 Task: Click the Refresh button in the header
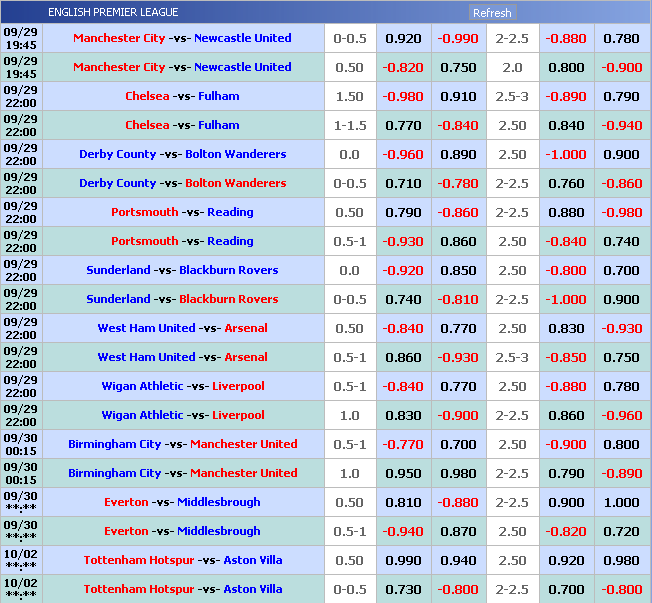[491, 13]
